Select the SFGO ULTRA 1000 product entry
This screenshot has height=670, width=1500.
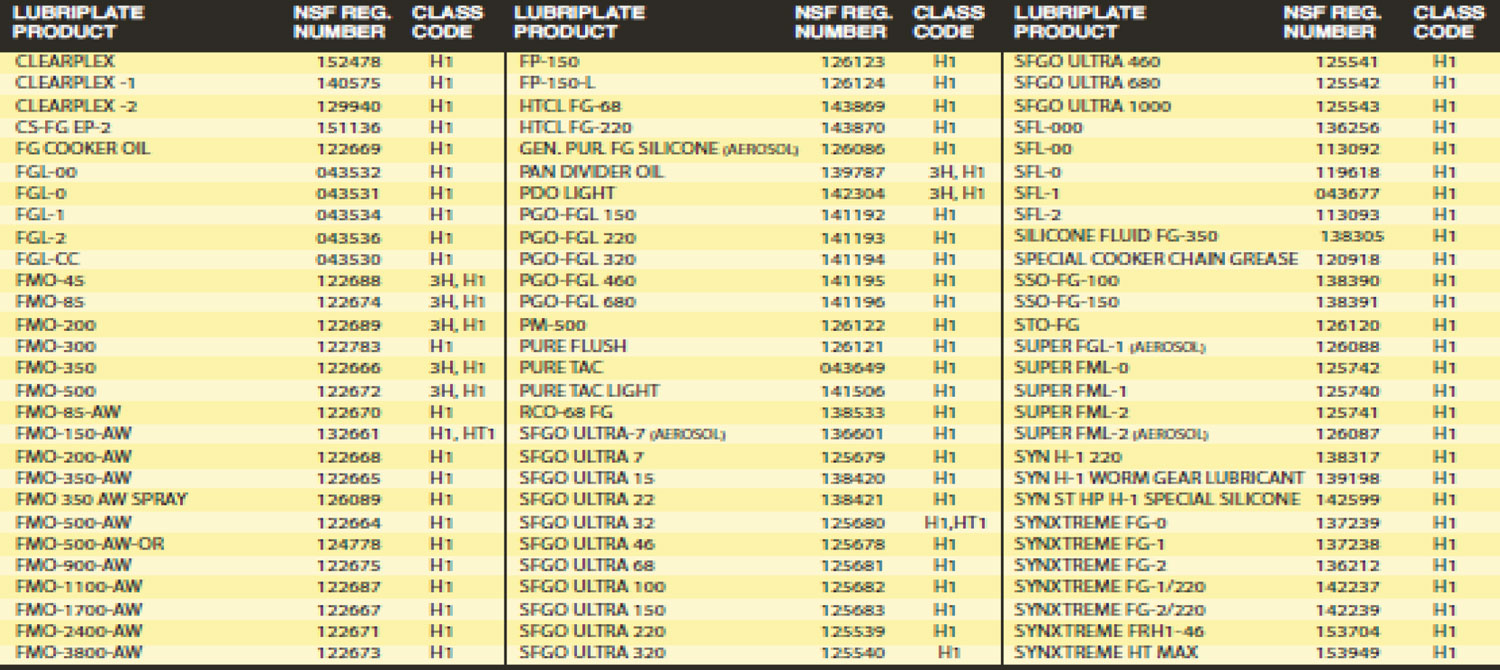coord(1092,106)
